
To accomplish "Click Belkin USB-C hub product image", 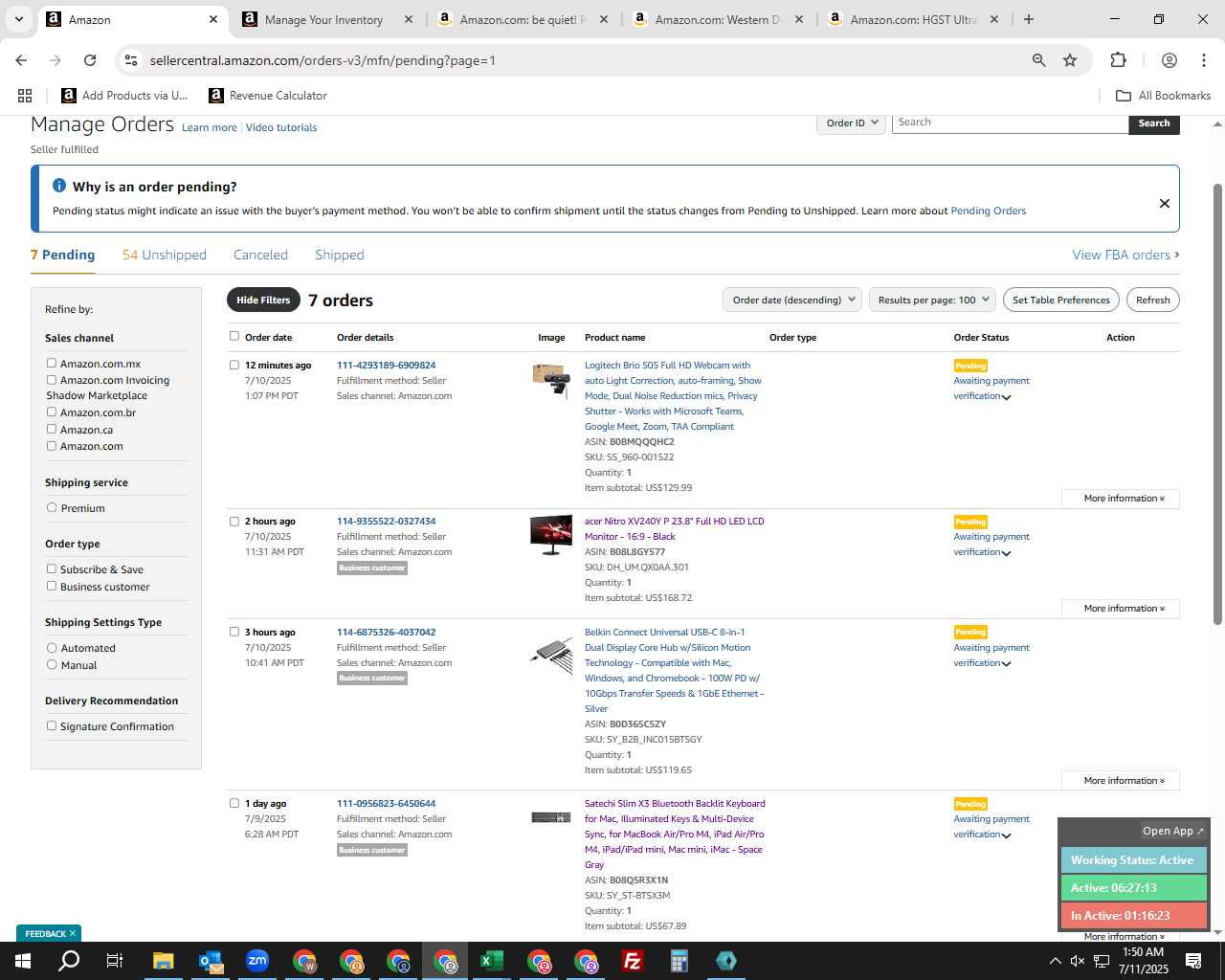I will 551,656.
